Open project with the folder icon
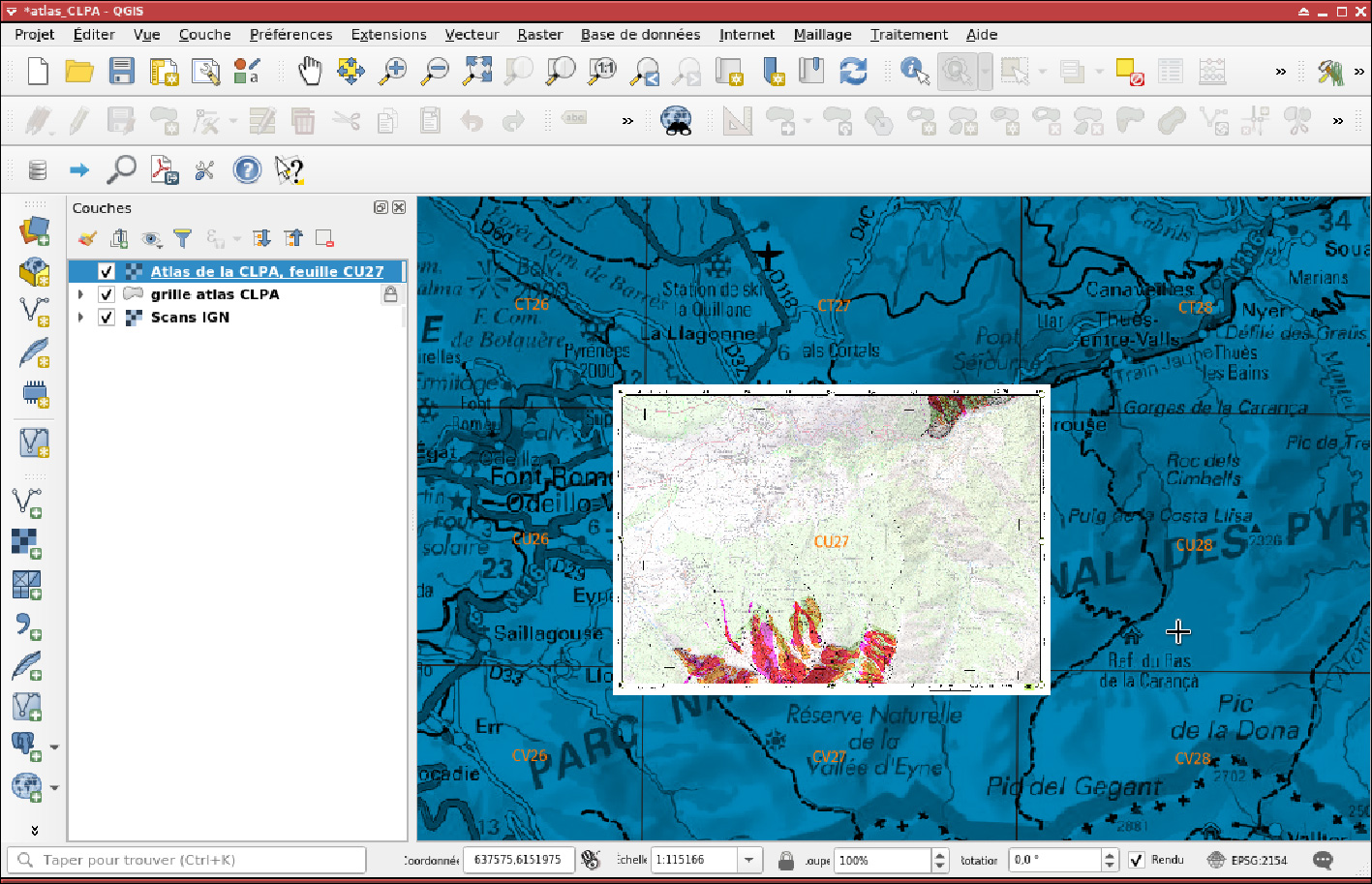This screenshot has width=1372, height=884. [x=79, y=71]
